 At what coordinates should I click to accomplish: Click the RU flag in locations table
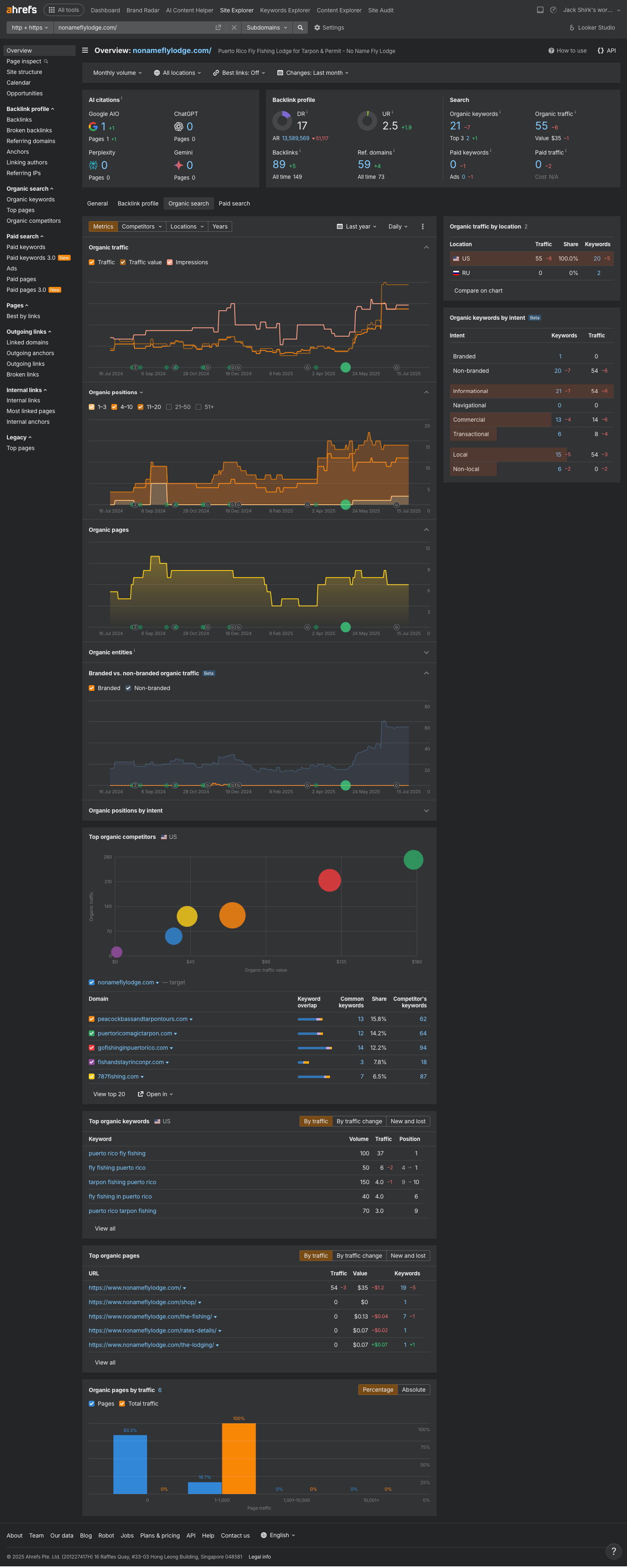tap(456, 272)
